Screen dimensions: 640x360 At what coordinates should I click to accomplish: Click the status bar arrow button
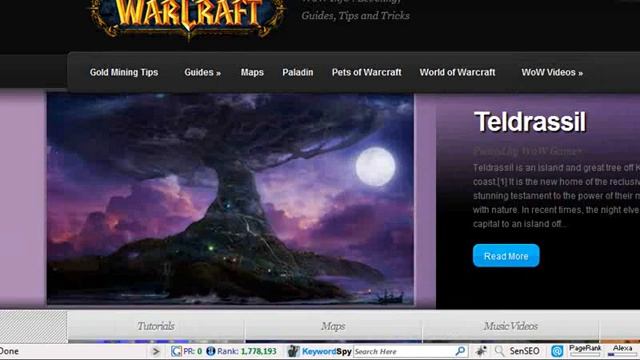[156, 351]
